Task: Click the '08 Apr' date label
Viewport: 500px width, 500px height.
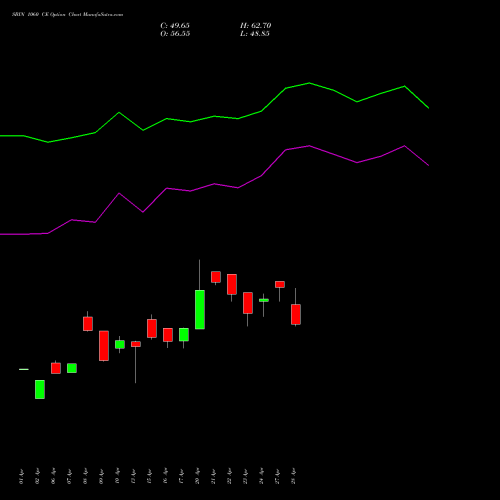Action: [85, 476]
